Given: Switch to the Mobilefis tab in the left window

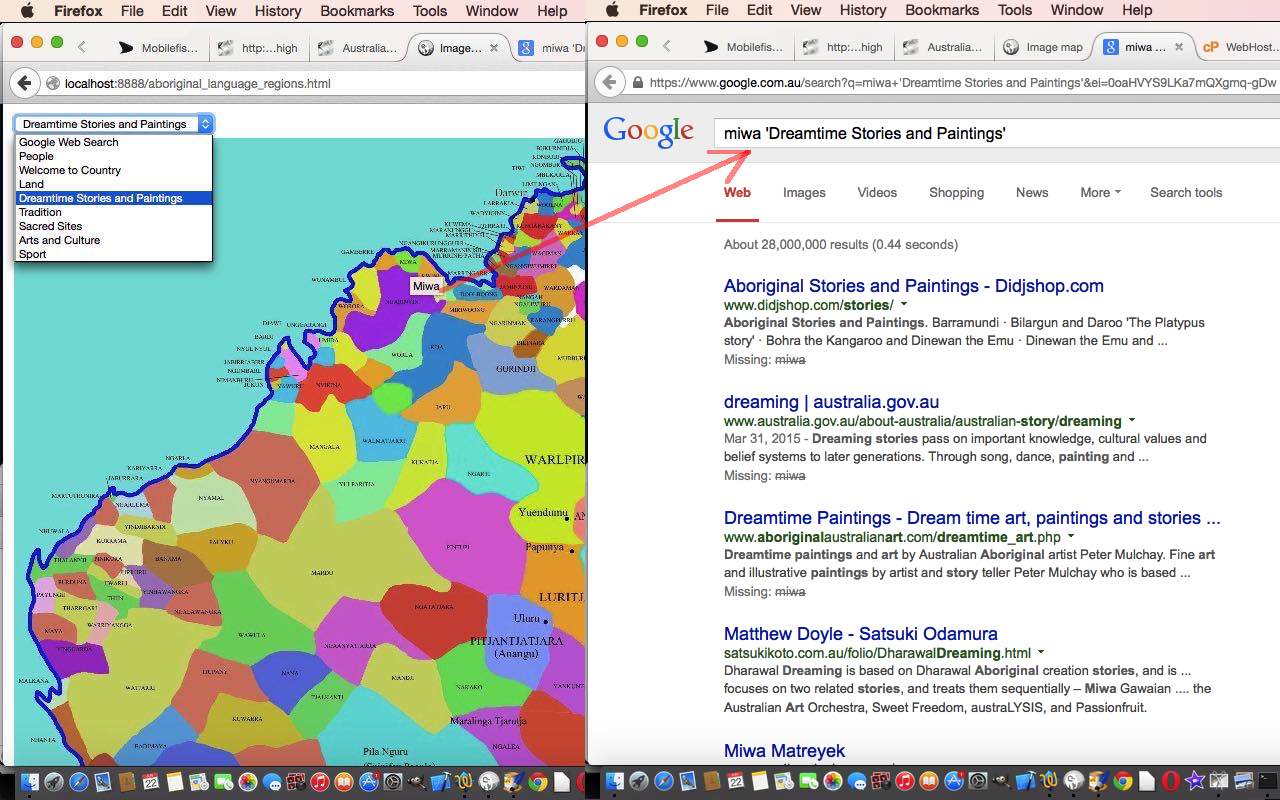Looking at the screenshot, I should click(158, 47).
